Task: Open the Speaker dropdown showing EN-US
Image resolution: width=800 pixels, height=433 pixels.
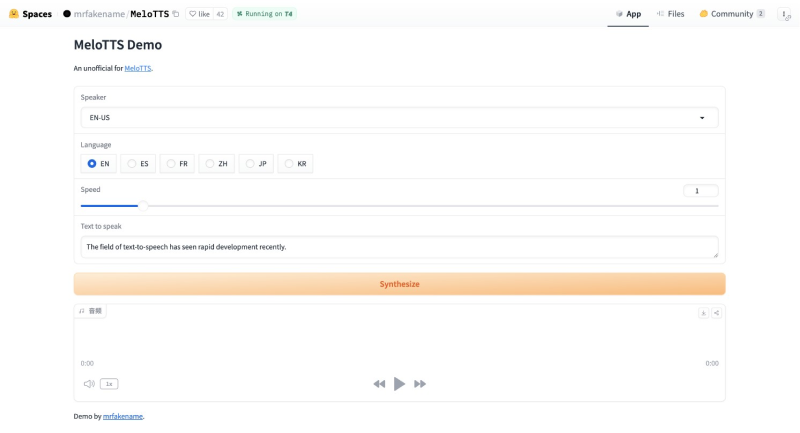Action: pos(399,118)
